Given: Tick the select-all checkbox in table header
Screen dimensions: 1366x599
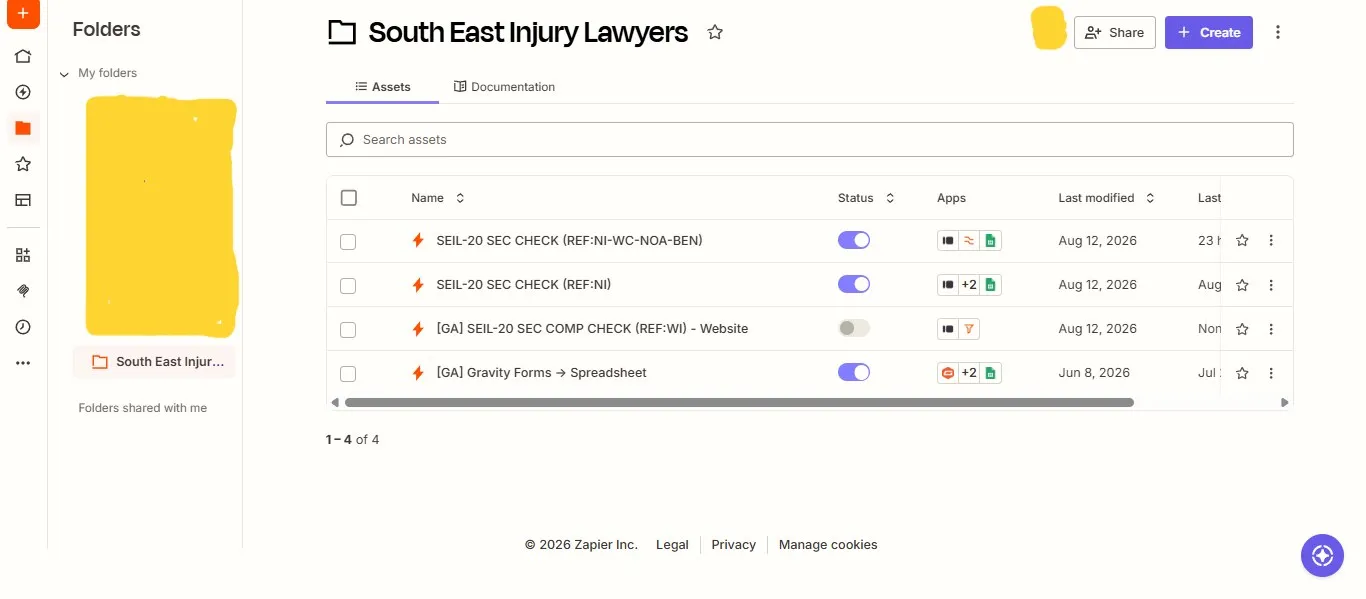Looking at the screenshot, I should pyautogui.click(x=349, y=198).
